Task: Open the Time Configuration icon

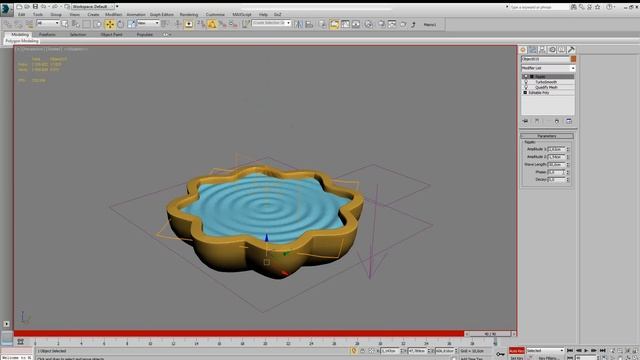Action: point(604,358)
